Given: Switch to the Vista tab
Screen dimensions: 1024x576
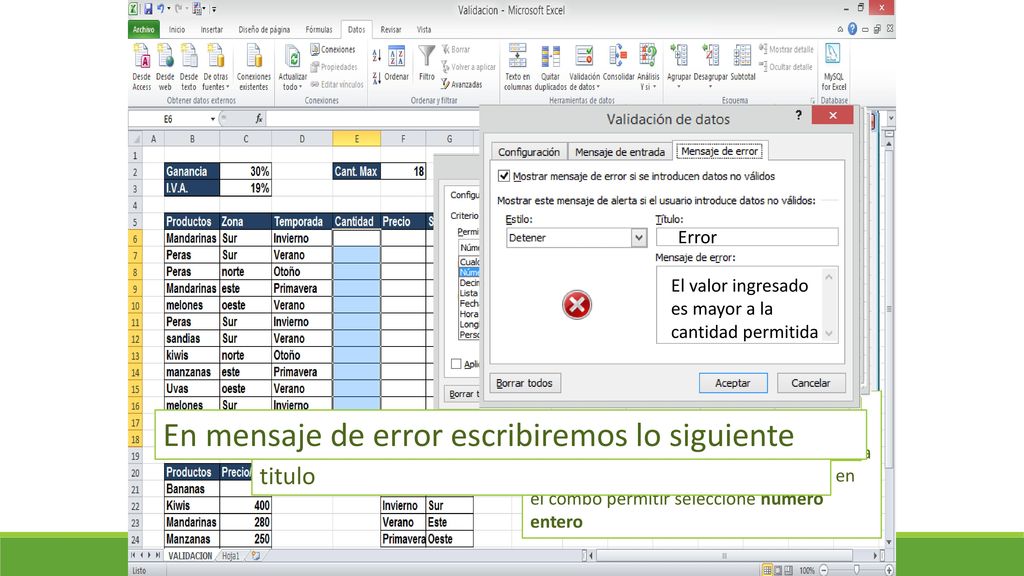Looking at the screenshot, I should [424, 29].
